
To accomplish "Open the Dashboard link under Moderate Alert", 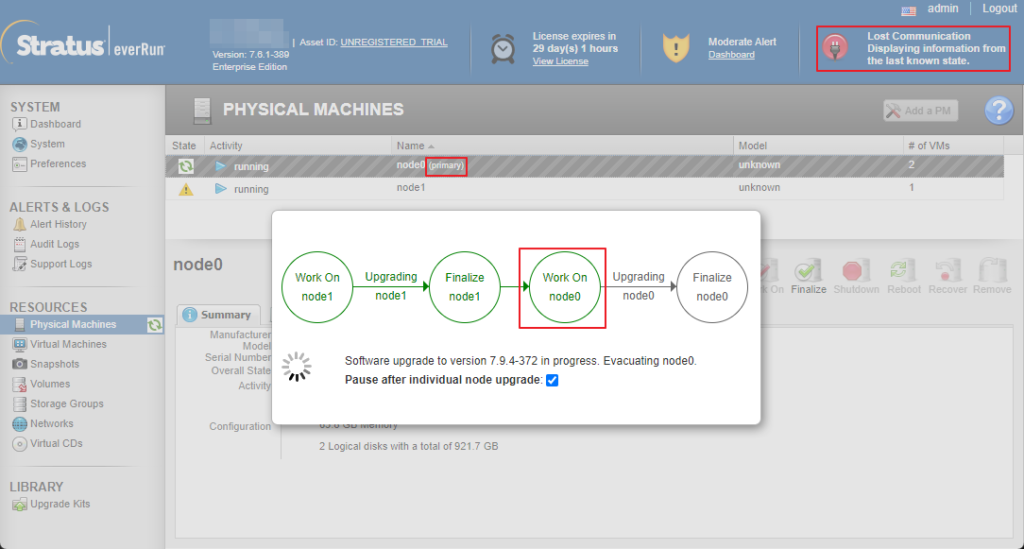I will coord(731,55).
